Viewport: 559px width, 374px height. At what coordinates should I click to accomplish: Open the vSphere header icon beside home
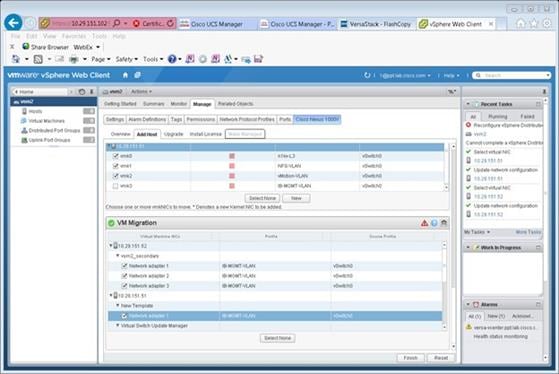coord(137,75)
